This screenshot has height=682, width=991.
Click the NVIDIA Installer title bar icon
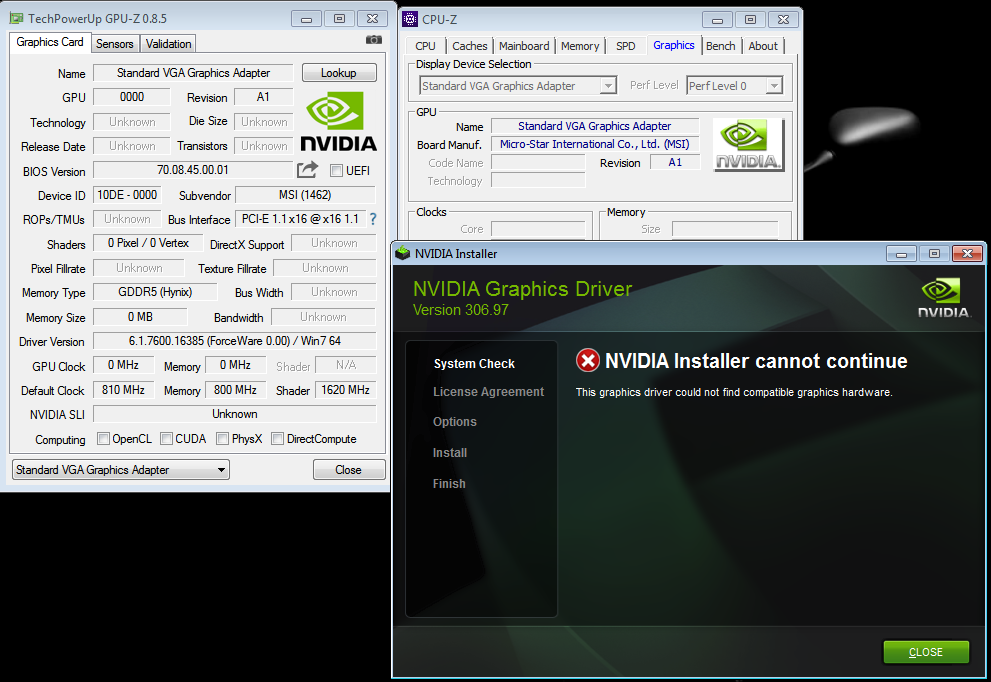(x=403, y=253)
